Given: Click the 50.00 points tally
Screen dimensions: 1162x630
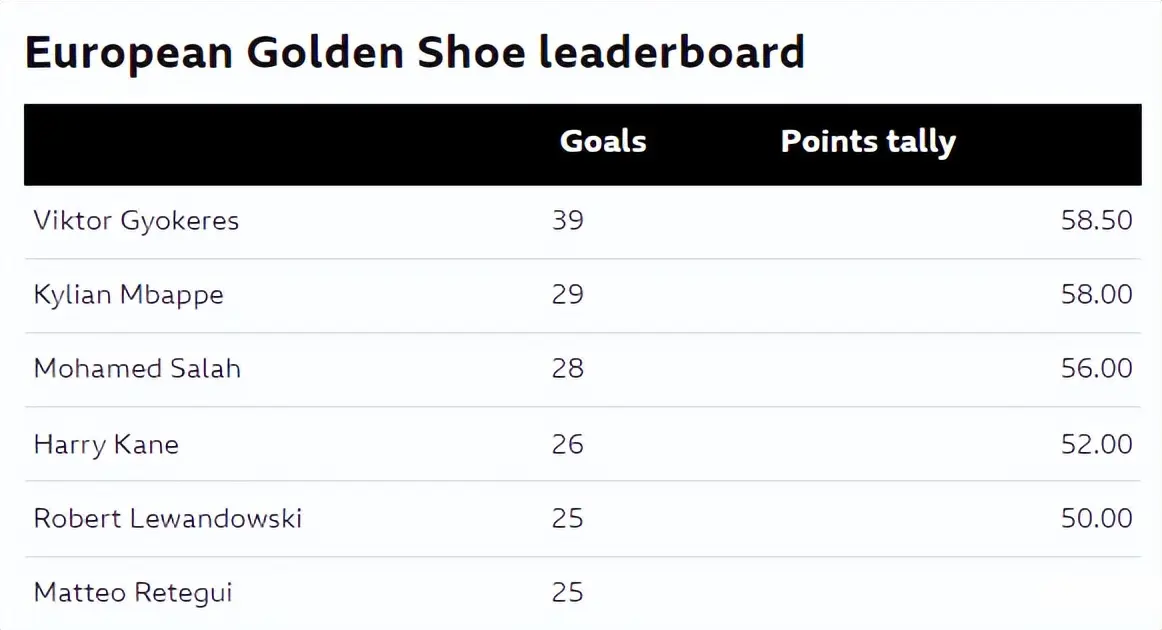Looking at the screenshot, I should pos(1096,518).
